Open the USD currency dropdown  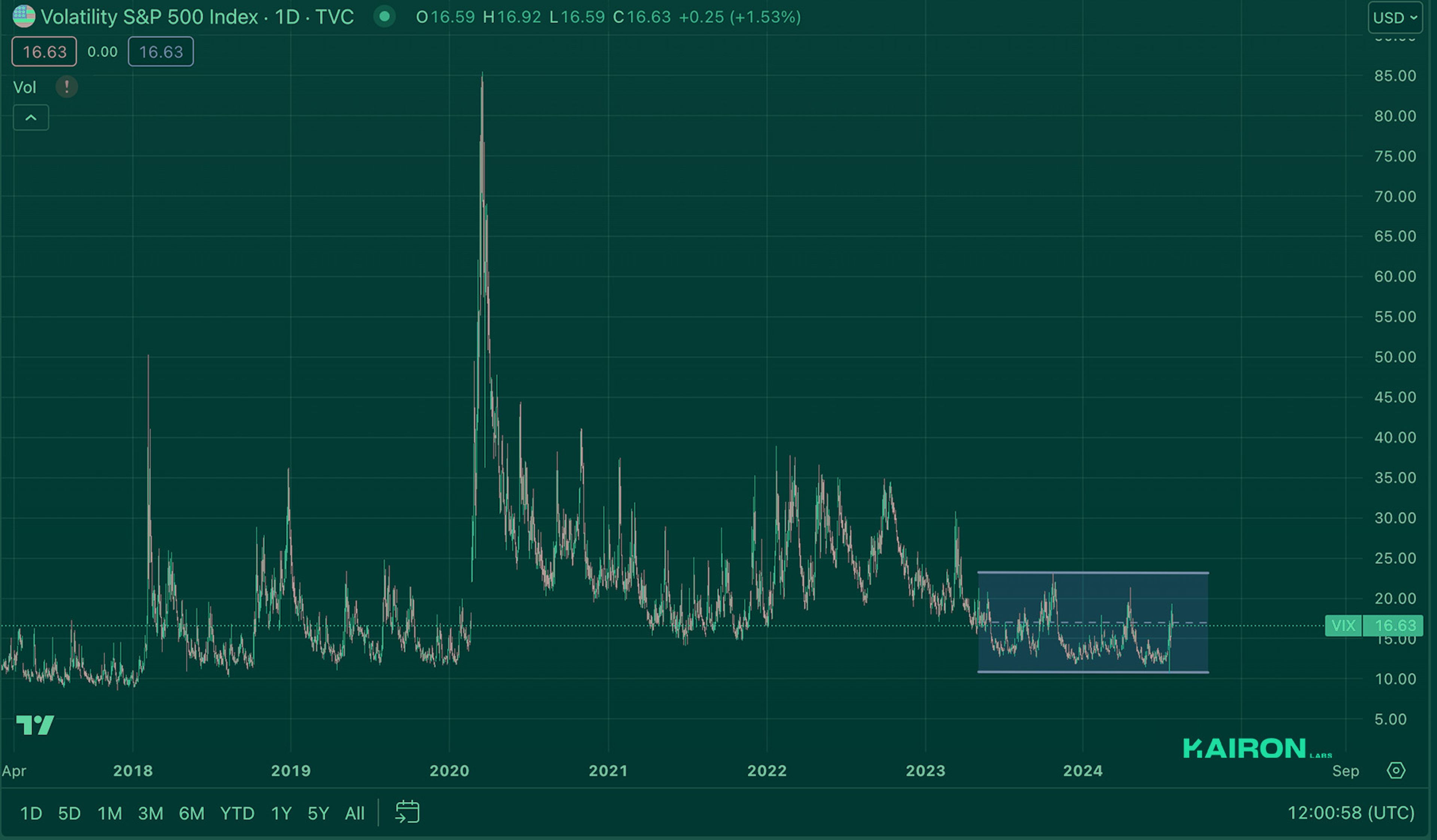1395,18
